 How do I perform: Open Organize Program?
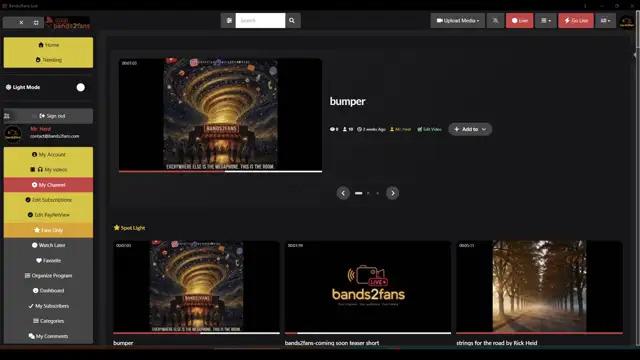click(x=48, y=276)
